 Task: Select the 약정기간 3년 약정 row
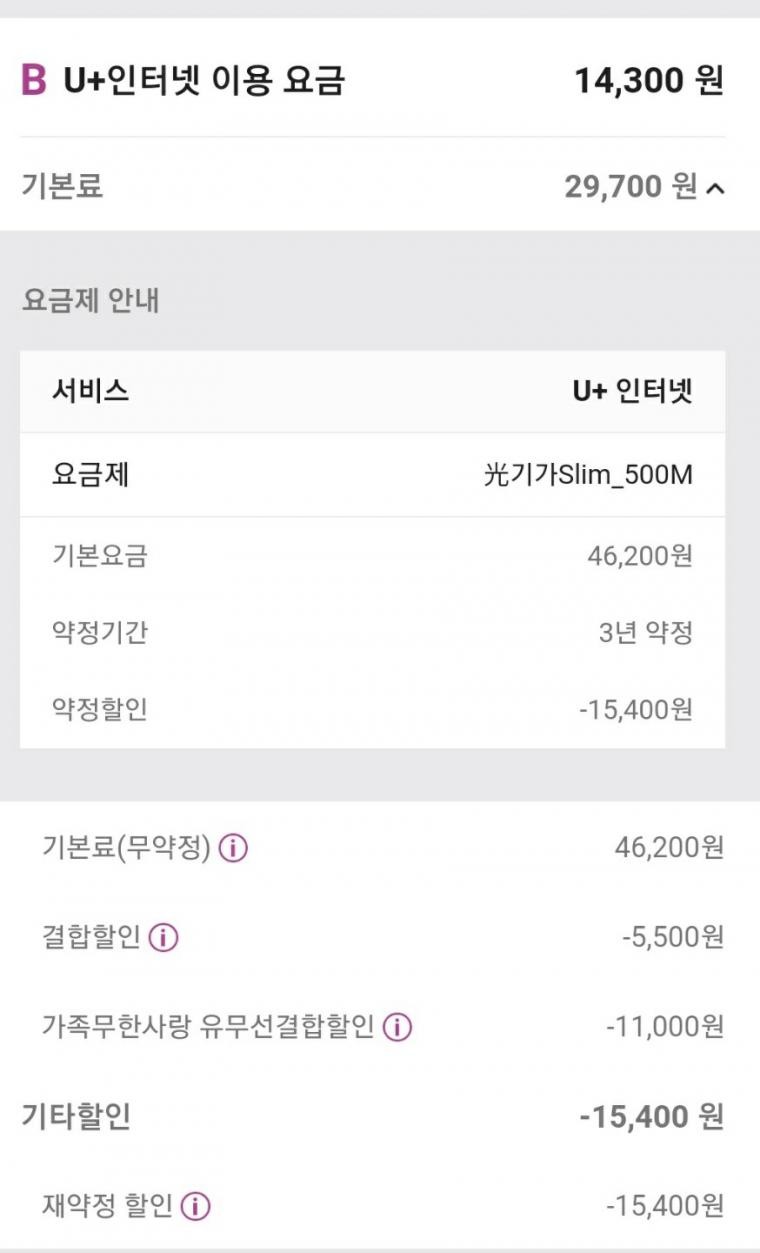[372, 633]
